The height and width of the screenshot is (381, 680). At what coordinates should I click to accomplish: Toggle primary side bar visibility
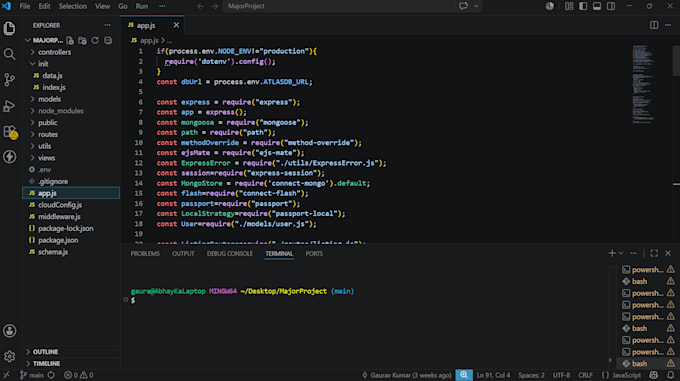coord(583,6)
